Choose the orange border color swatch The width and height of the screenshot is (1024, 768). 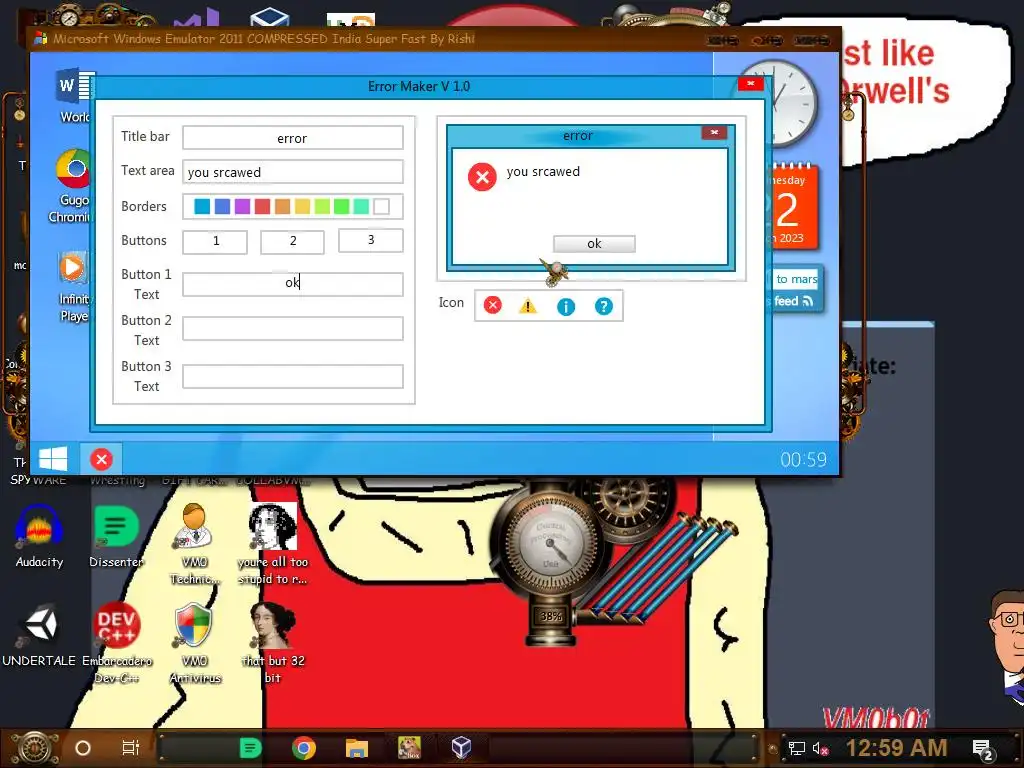pyautogui.click(x=282, y=206)
